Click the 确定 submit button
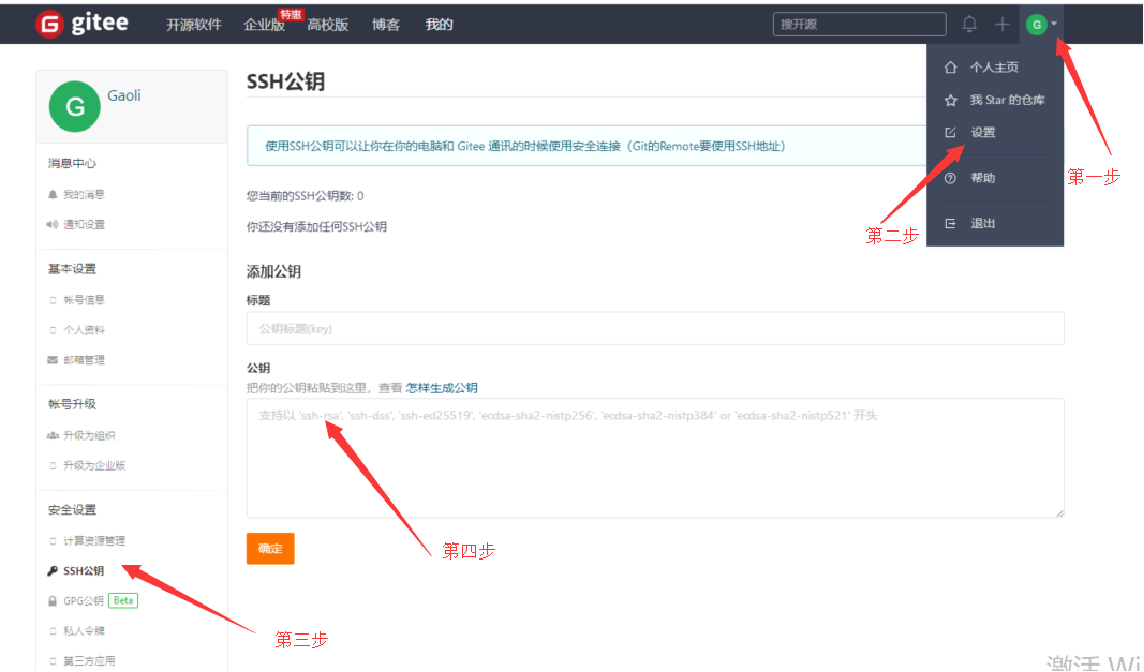 pyautogui.click(x=270, y=548)
